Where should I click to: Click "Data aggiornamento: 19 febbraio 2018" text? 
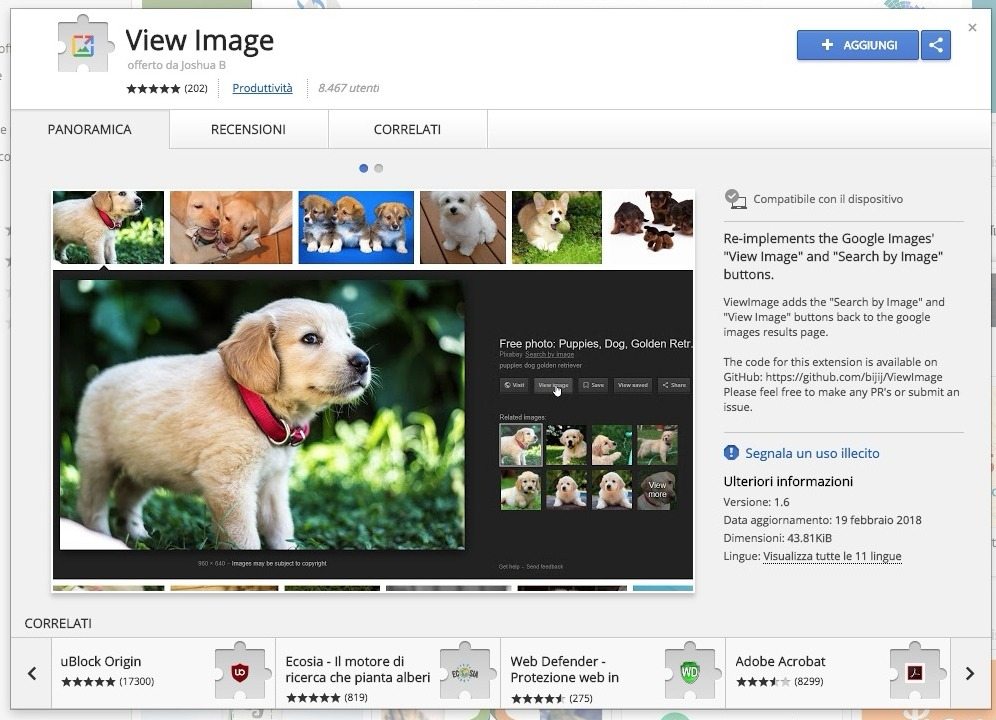point(822,520)
